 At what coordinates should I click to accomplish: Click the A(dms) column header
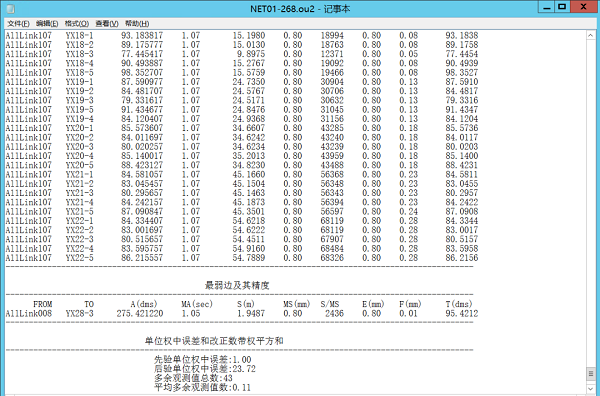143,304
